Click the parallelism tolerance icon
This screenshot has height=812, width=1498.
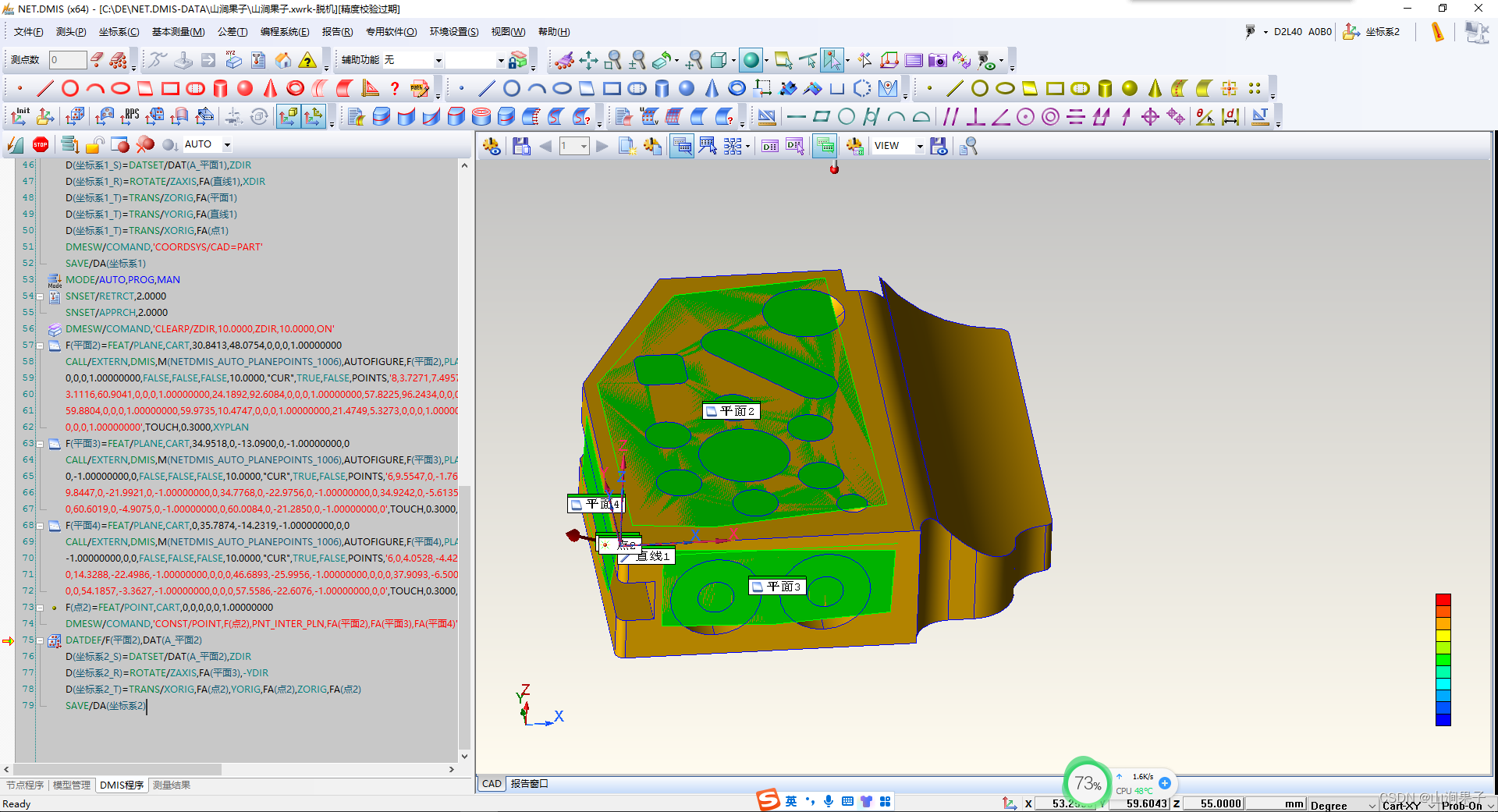[950, 117]
